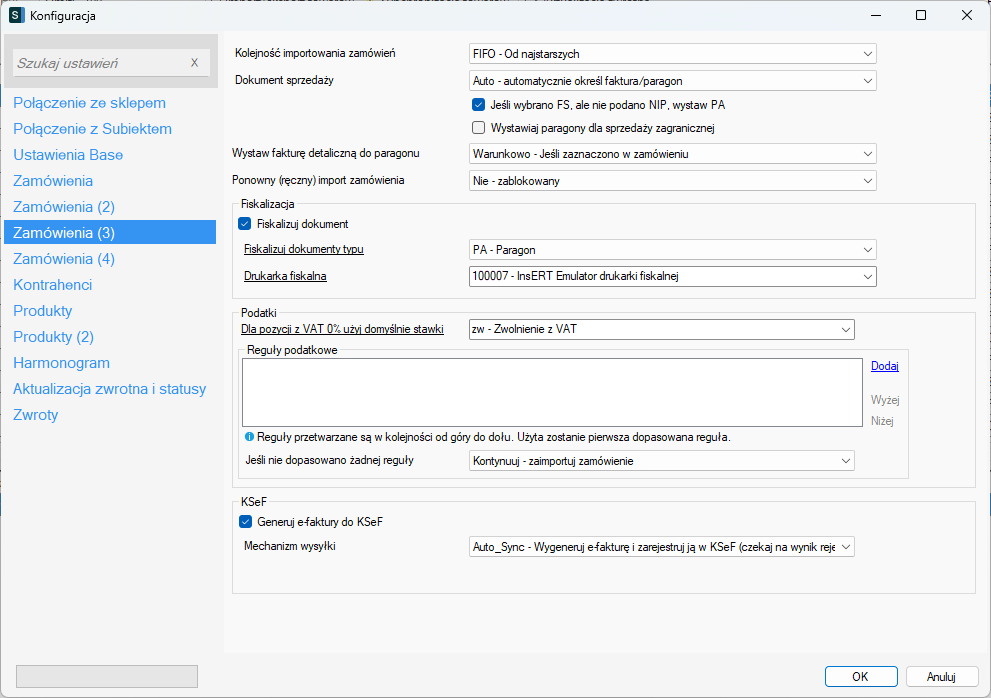
Task: Click the app icon in title bar
Action: click(16, 15)
